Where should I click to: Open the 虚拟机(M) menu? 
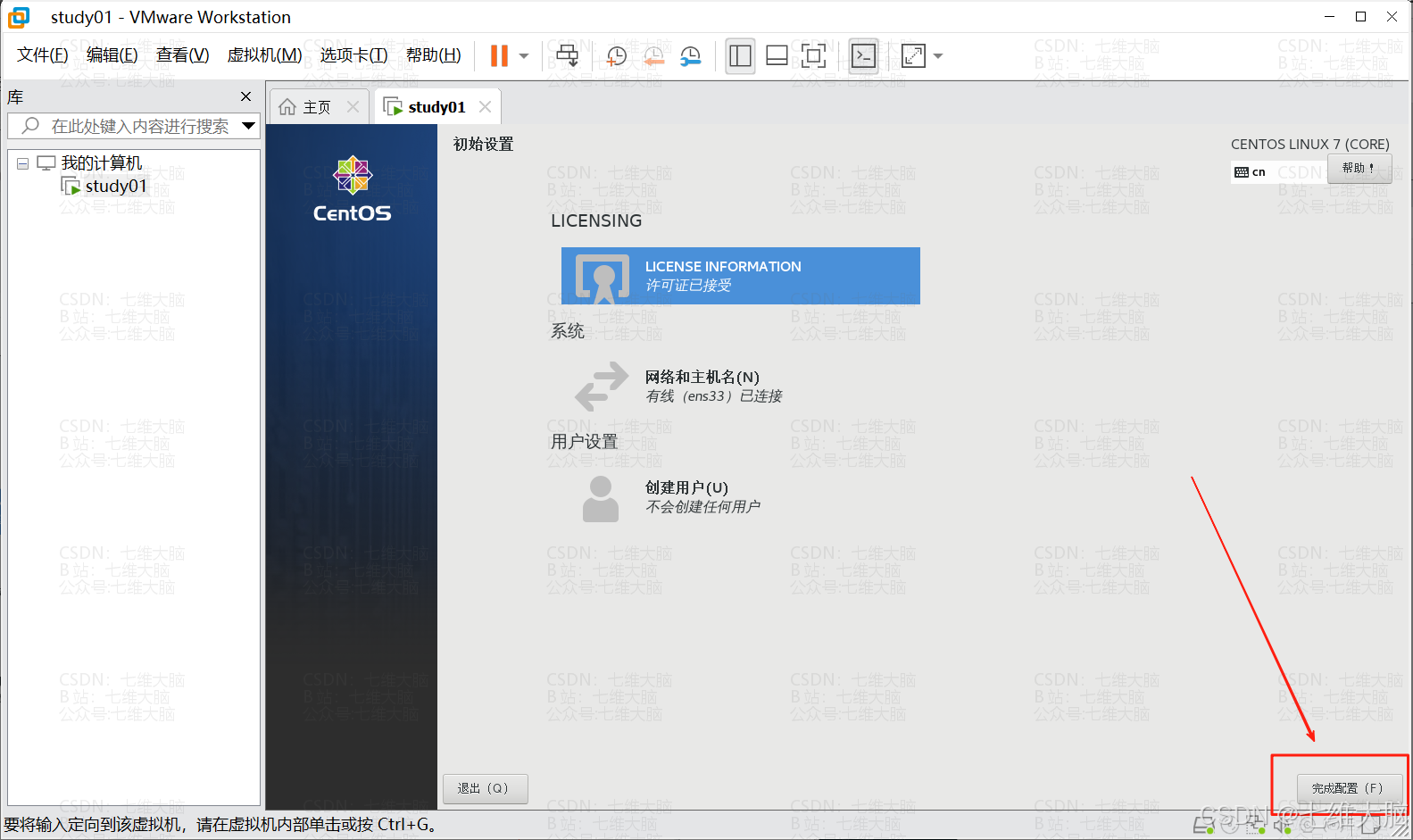click(x=265, y=55)
